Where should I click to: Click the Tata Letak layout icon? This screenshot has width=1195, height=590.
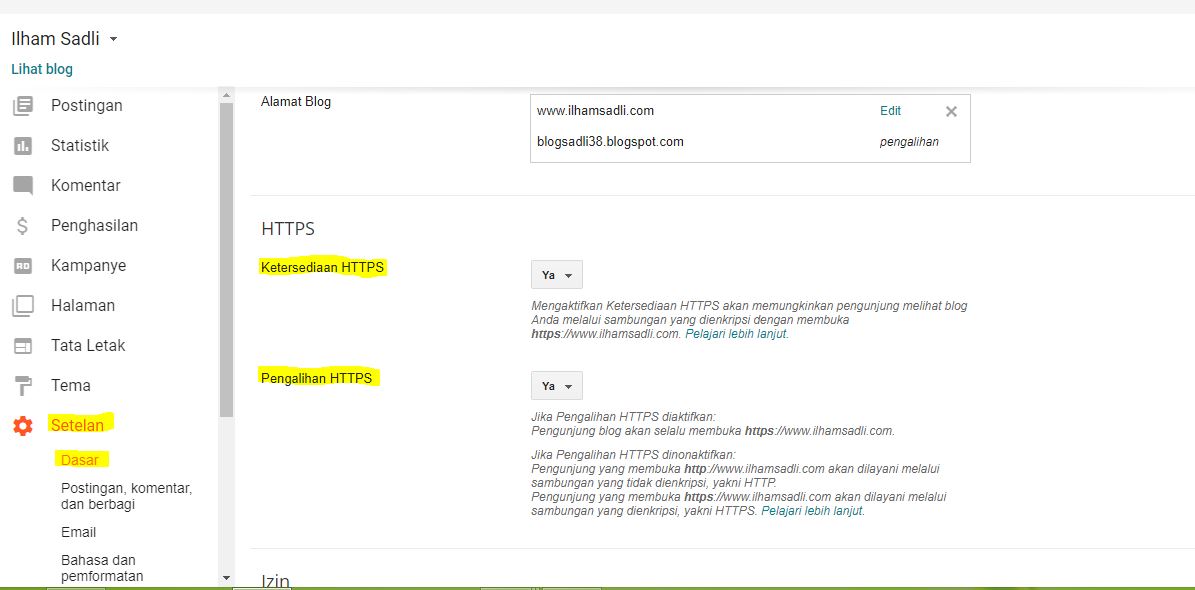click(22, 346)
